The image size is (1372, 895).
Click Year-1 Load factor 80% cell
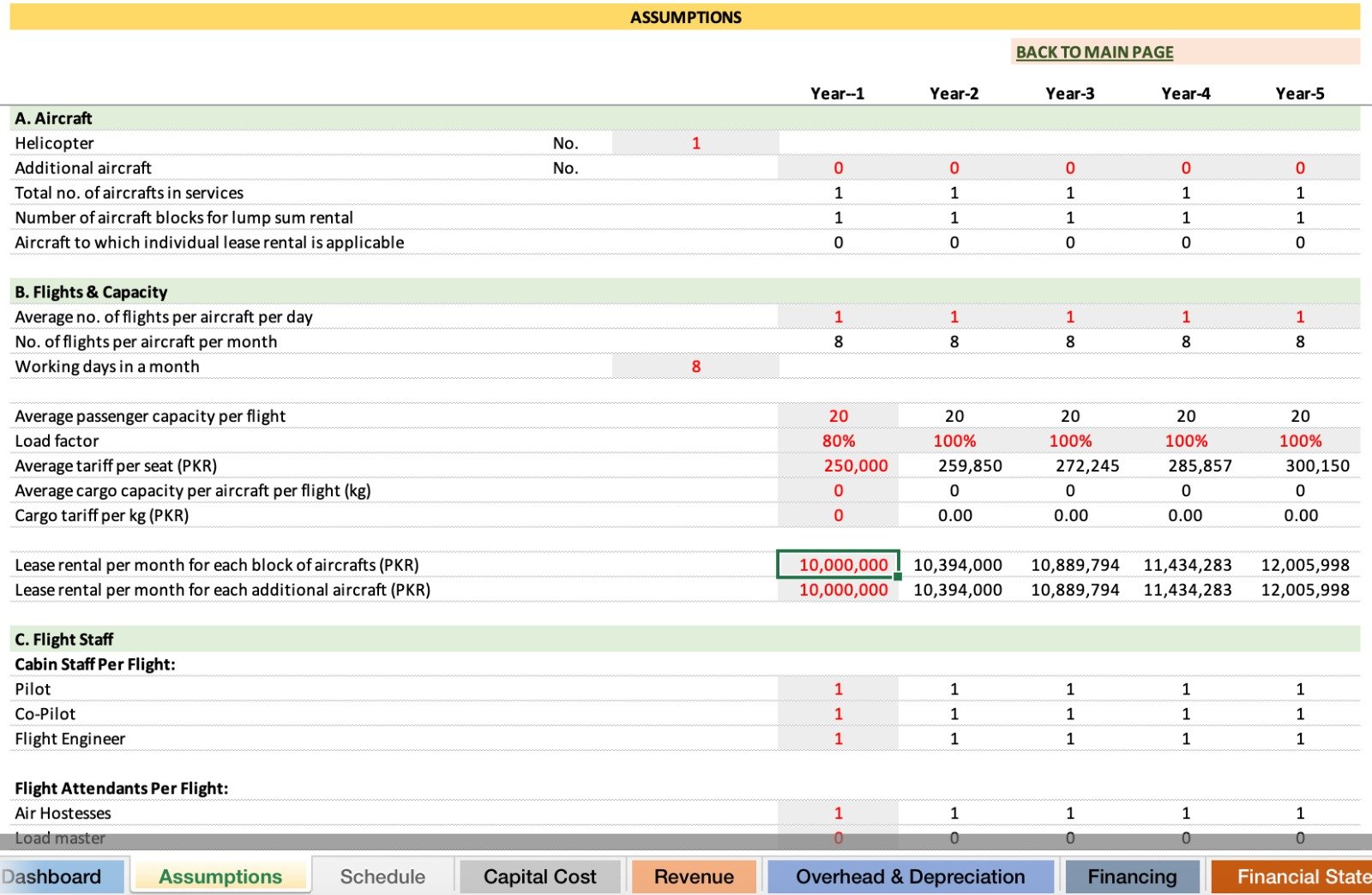click(x=838, y=441)
